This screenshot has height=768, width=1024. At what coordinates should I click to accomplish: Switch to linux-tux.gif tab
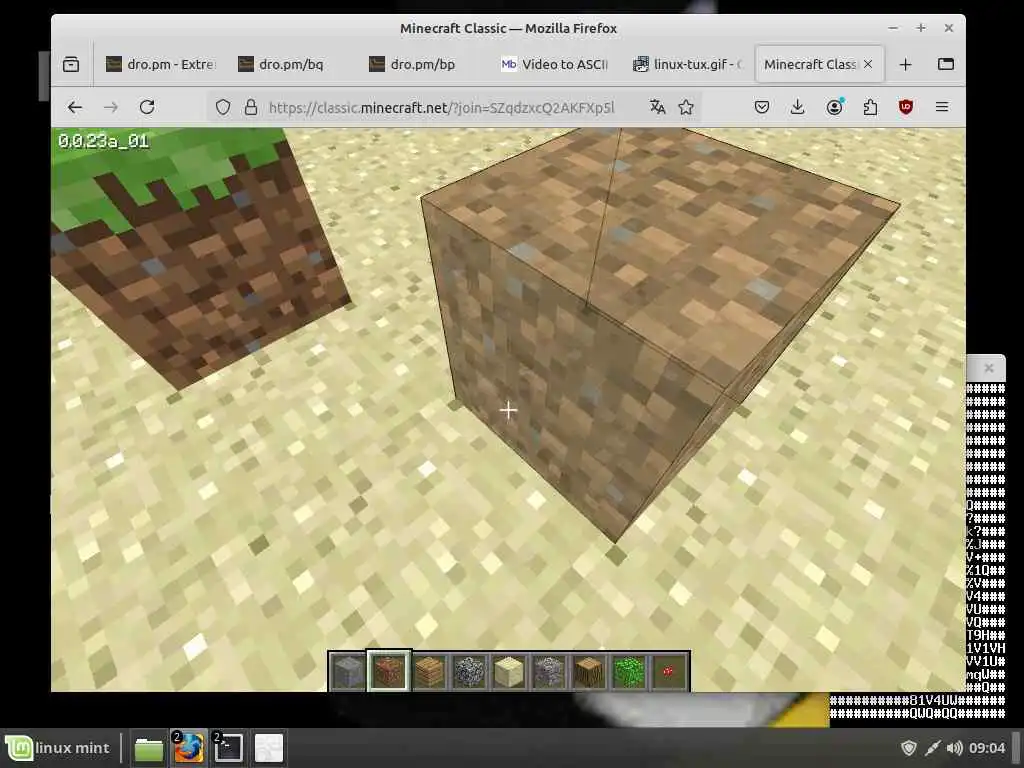tap(687, 64)
